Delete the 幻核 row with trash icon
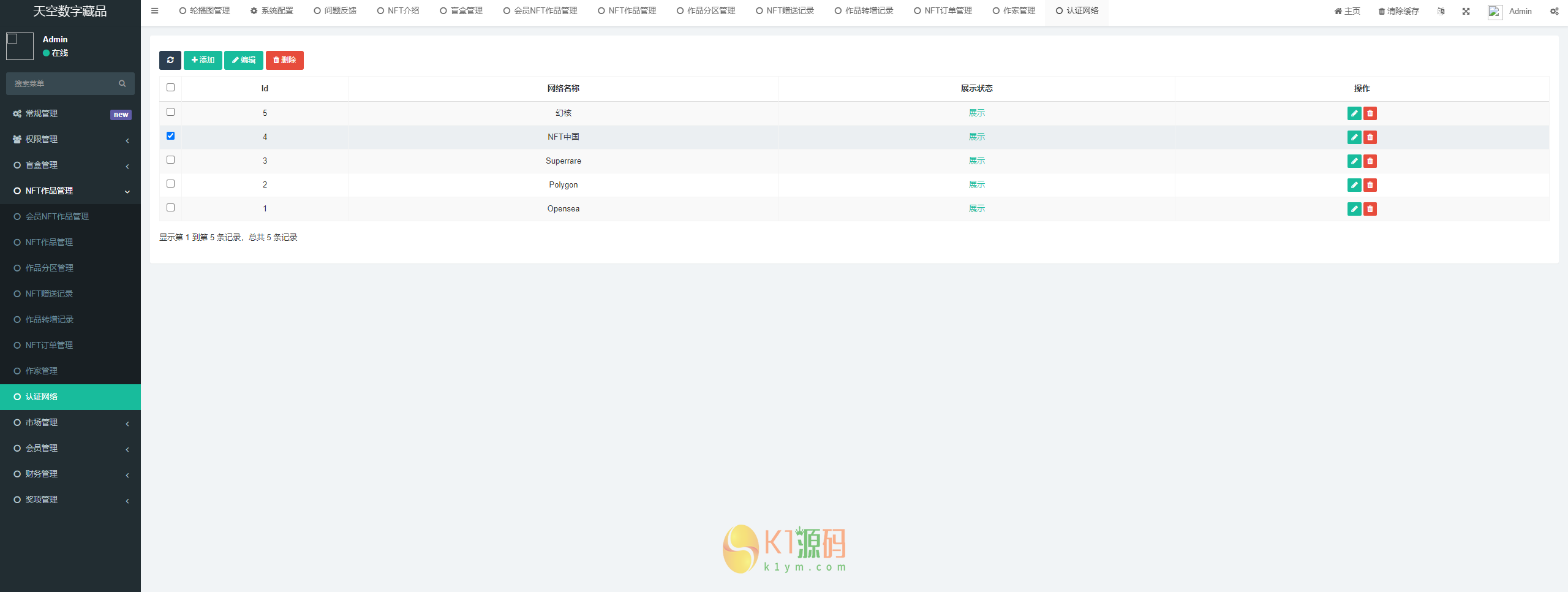The image size is (1568, 592). point(1370,113)
